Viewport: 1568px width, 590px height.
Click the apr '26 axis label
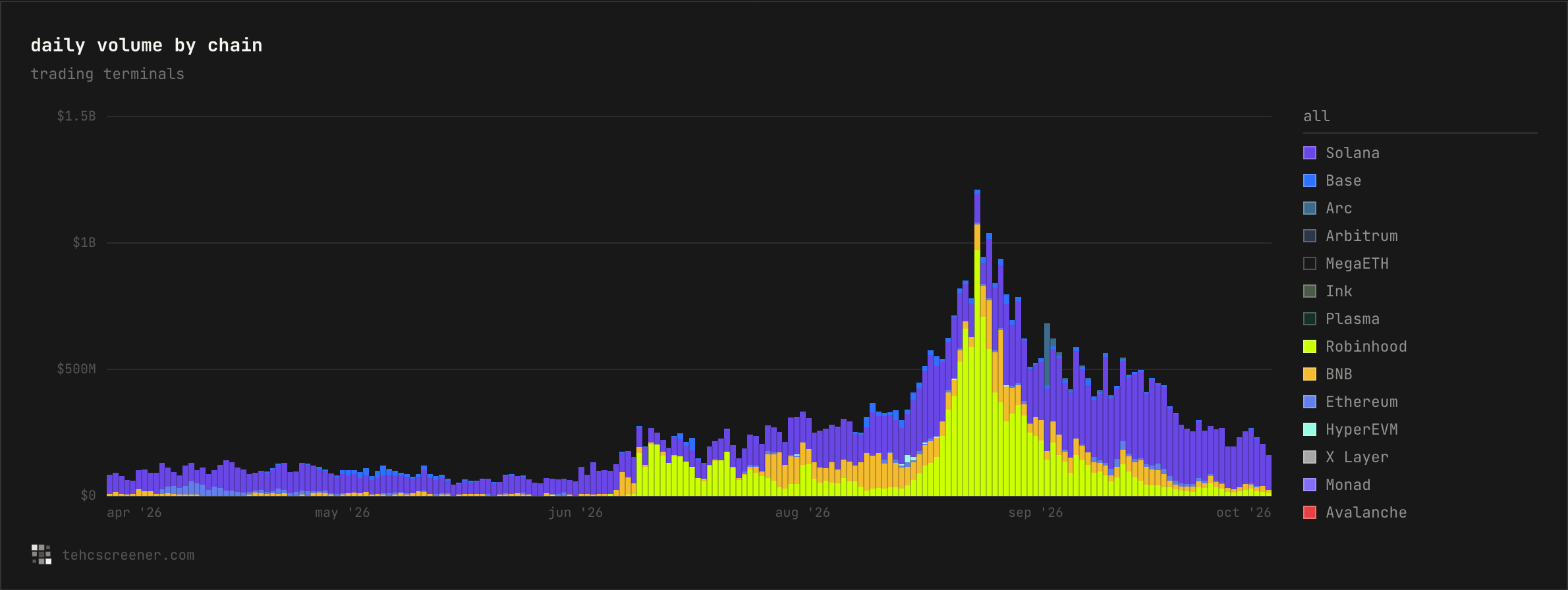click(x=134, y=513)
